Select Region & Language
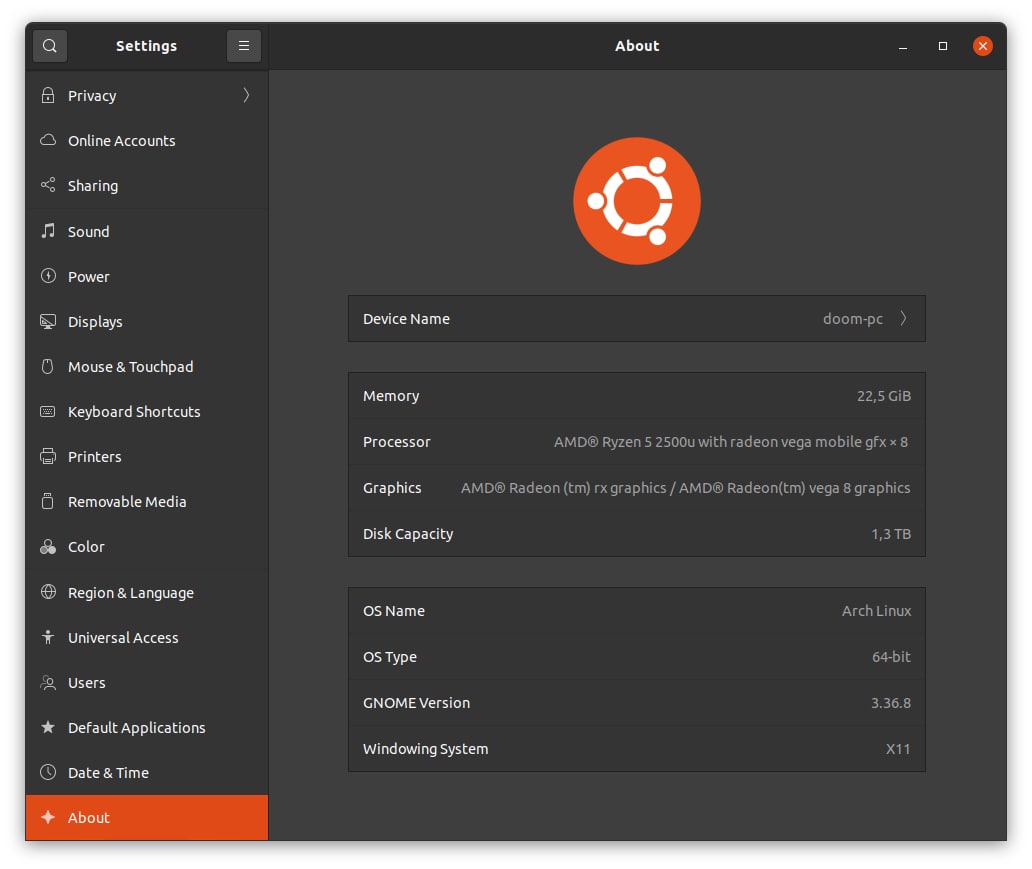Image resolution: width=1032 pixels, height=869 pixels. (147, 592)
